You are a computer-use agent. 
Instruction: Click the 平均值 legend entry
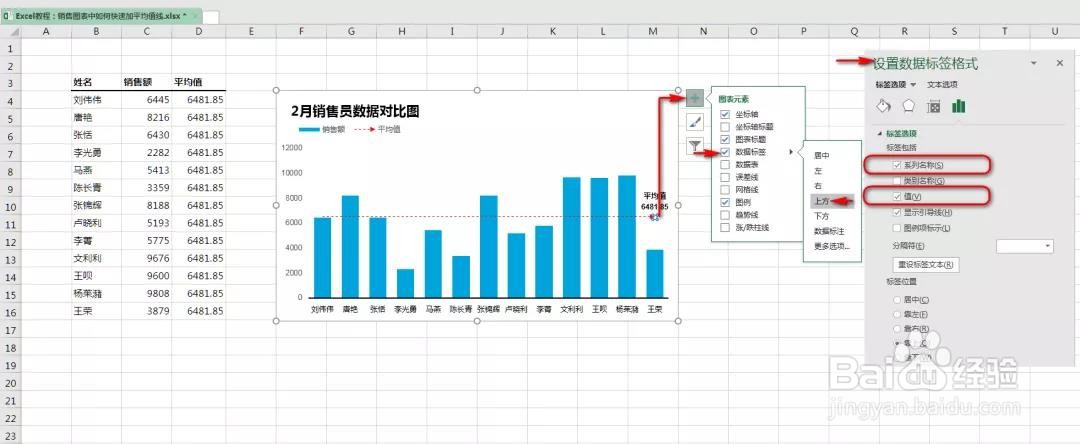point(377,129)
